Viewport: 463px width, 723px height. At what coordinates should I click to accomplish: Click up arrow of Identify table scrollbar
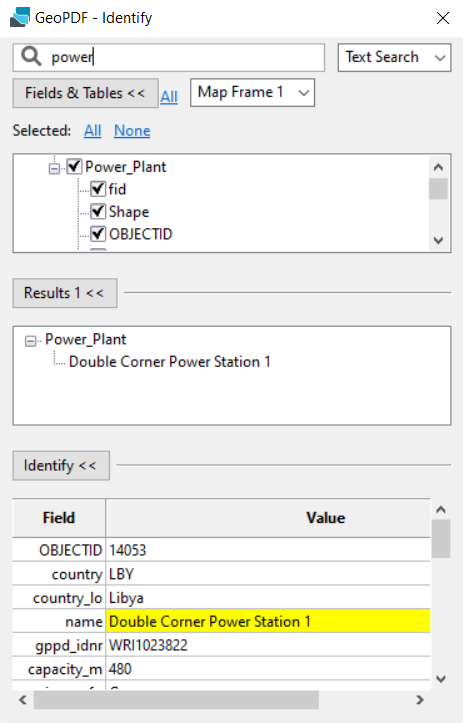(x=441, y=510)
